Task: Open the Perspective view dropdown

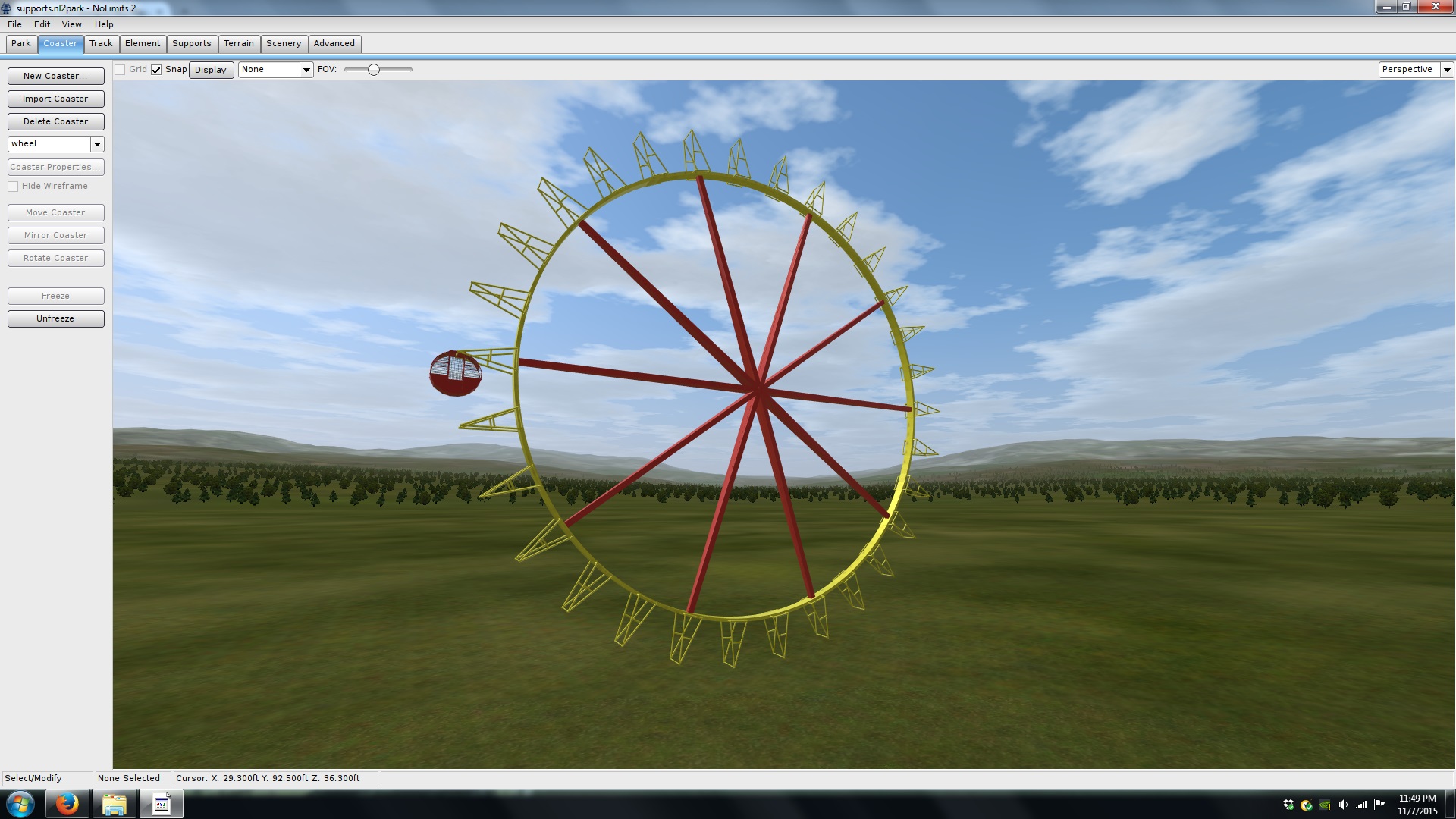Action: click(x=1446, y=70)
